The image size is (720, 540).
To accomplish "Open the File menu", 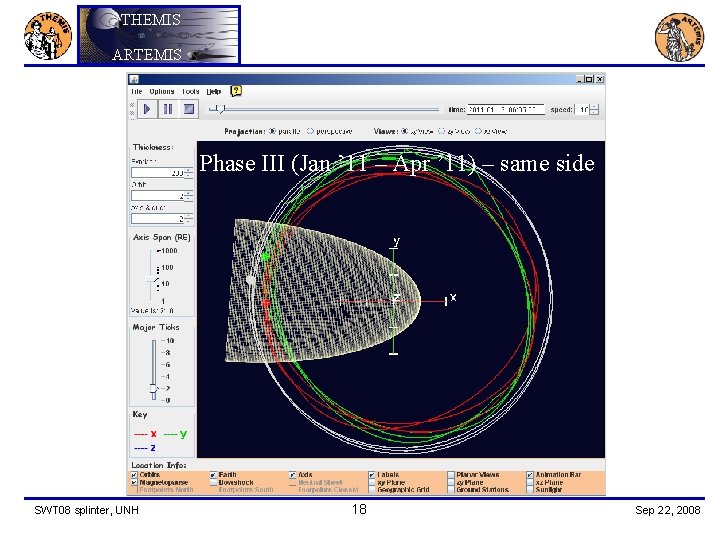I will [137, 91].
